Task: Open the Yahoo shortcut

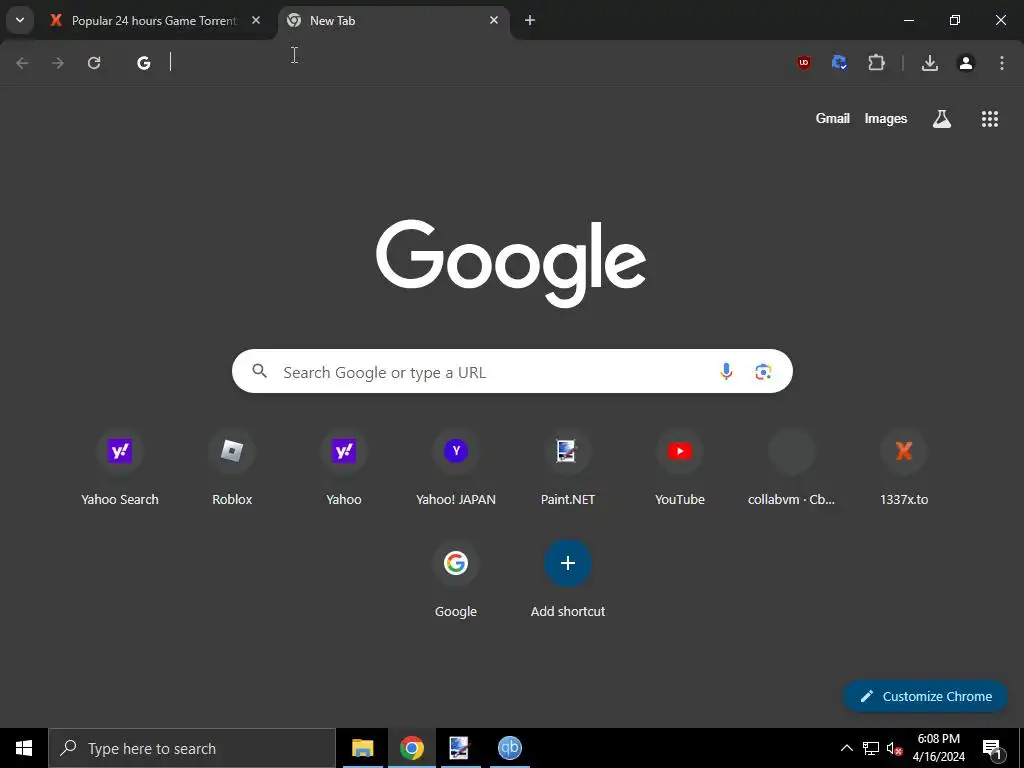Action: 344,469
